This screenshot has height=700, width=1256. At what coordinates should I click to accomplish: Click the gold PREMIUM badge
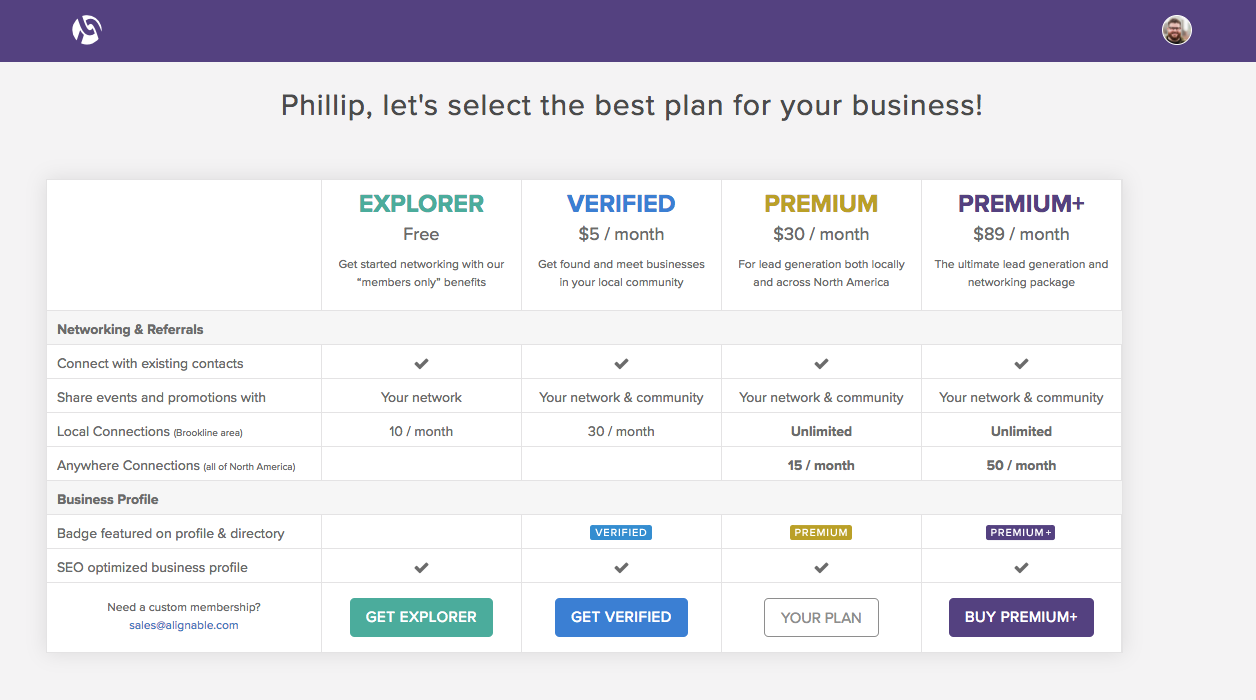click(x=821, y=533)
